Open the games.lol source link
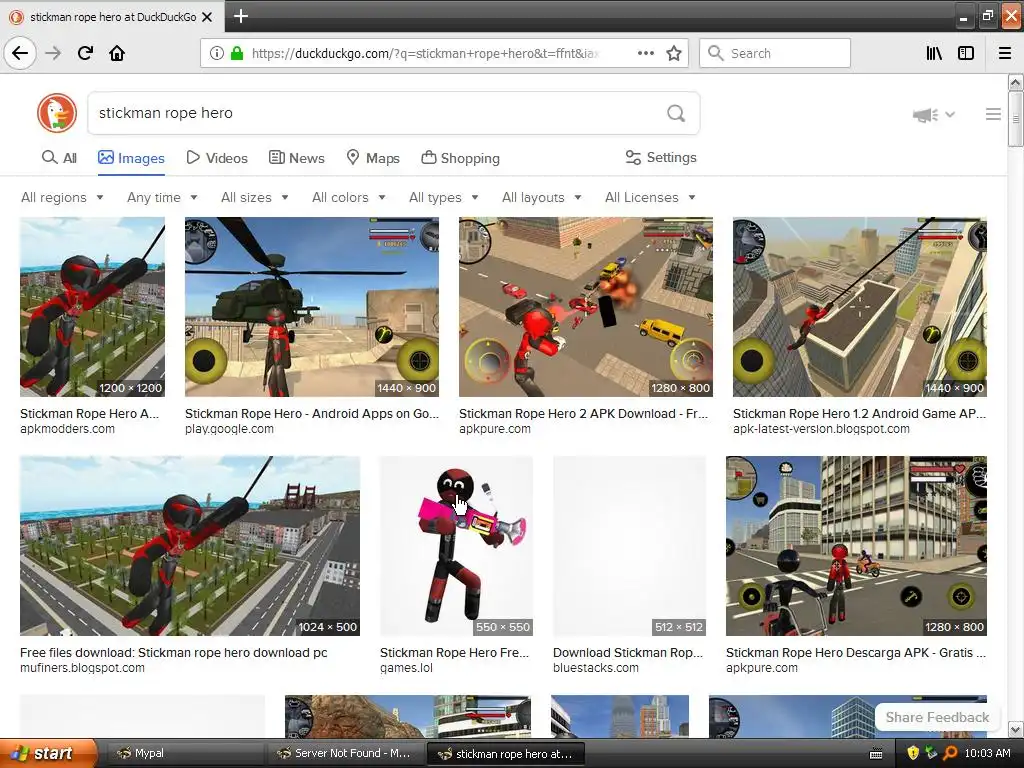 click(x=406, y=668)
